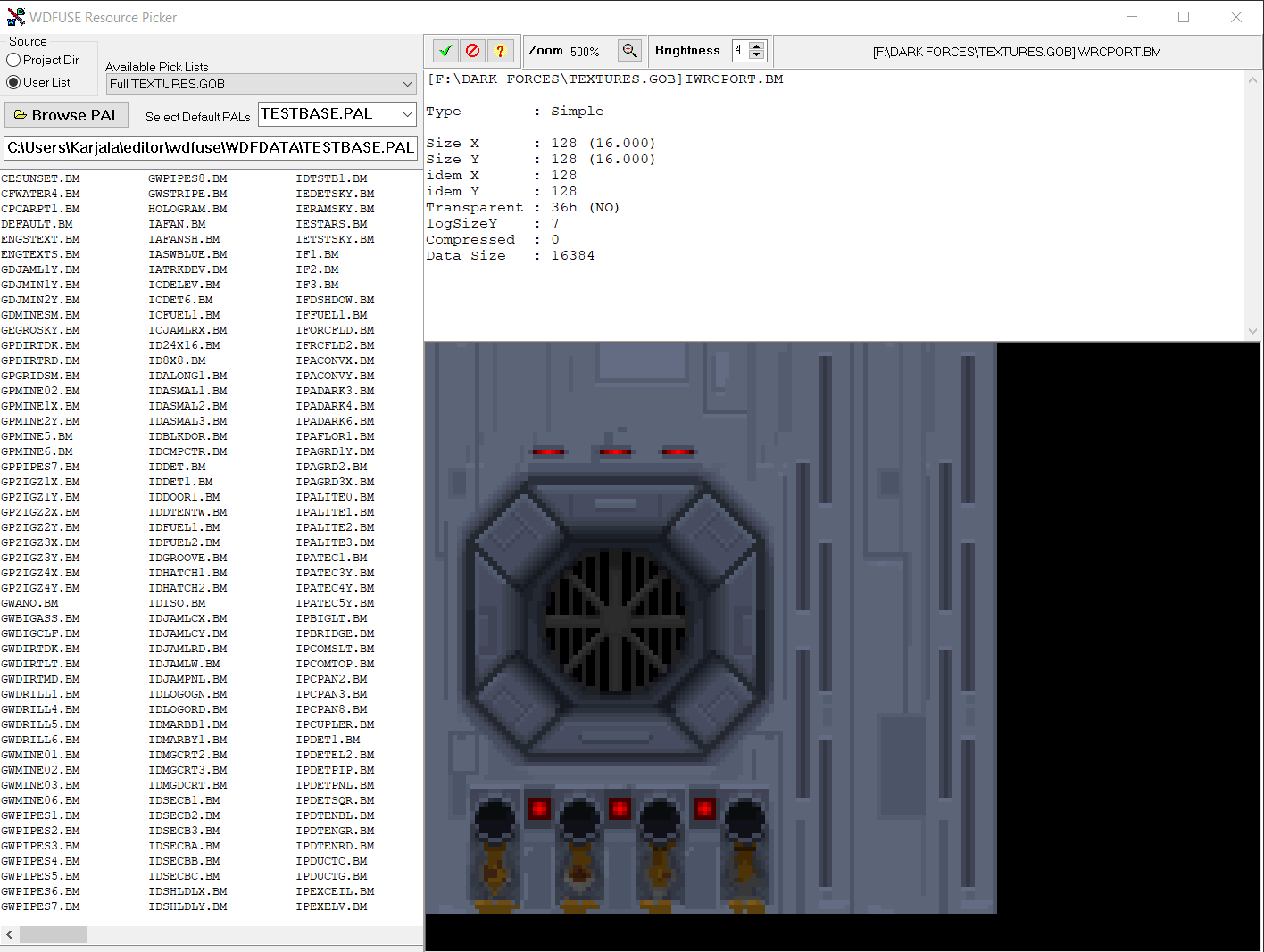The image size is (1264, 952).
Task: Cancel with the red prohibition icon
Action: coord(473,51)
